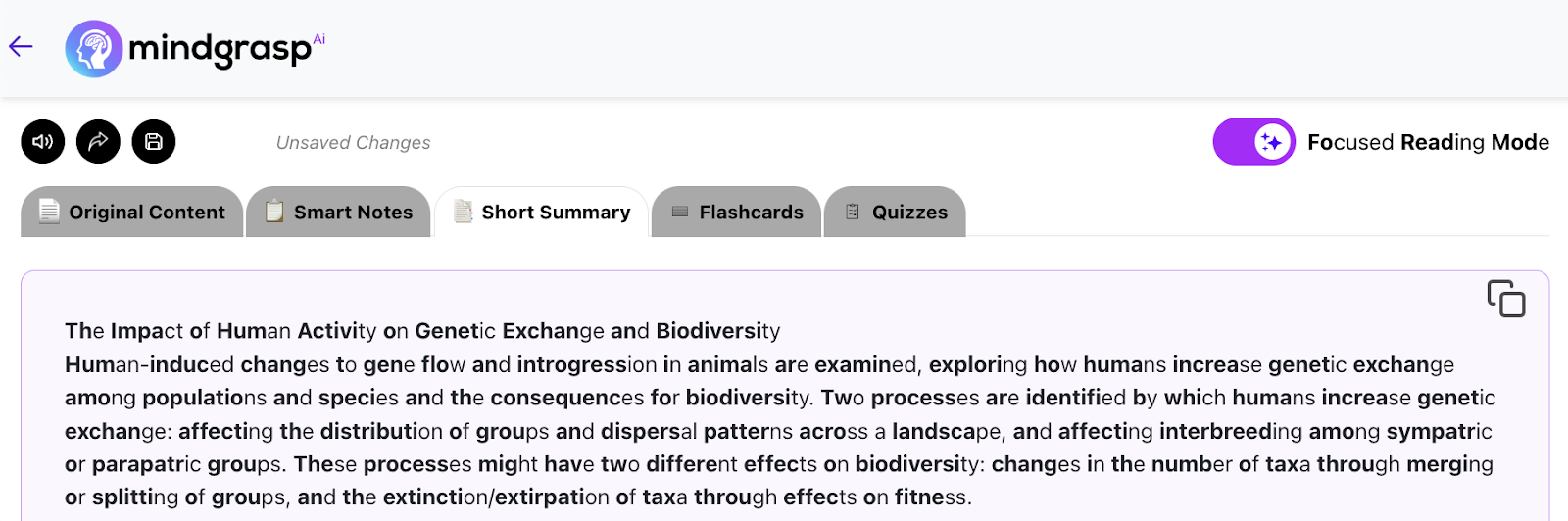Save changes with the floppy disk icon
1568x521 pixels.
click(x=154, y=142)
